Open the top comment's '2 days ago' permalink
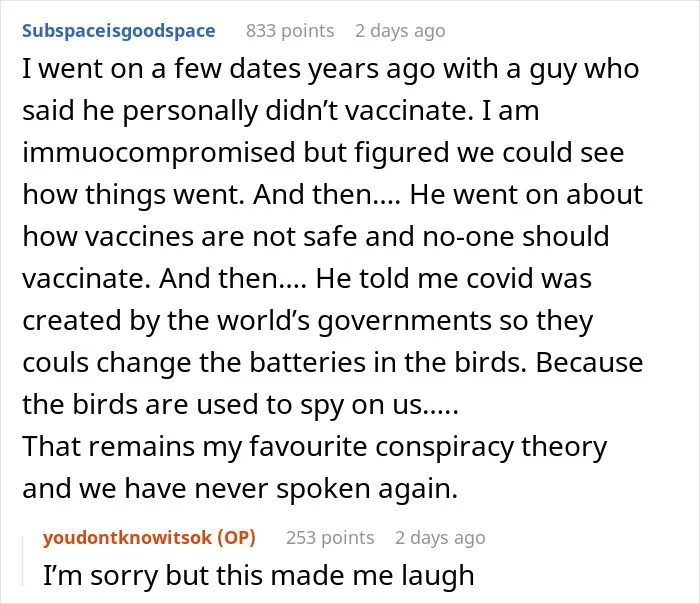This screenshot has width=700, height=604. click(400, 31)
